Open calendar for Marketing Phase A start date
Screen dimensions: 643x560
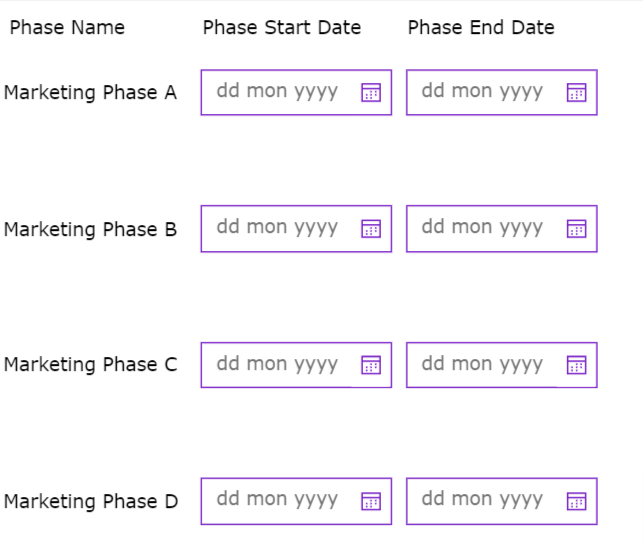[371, 93]
